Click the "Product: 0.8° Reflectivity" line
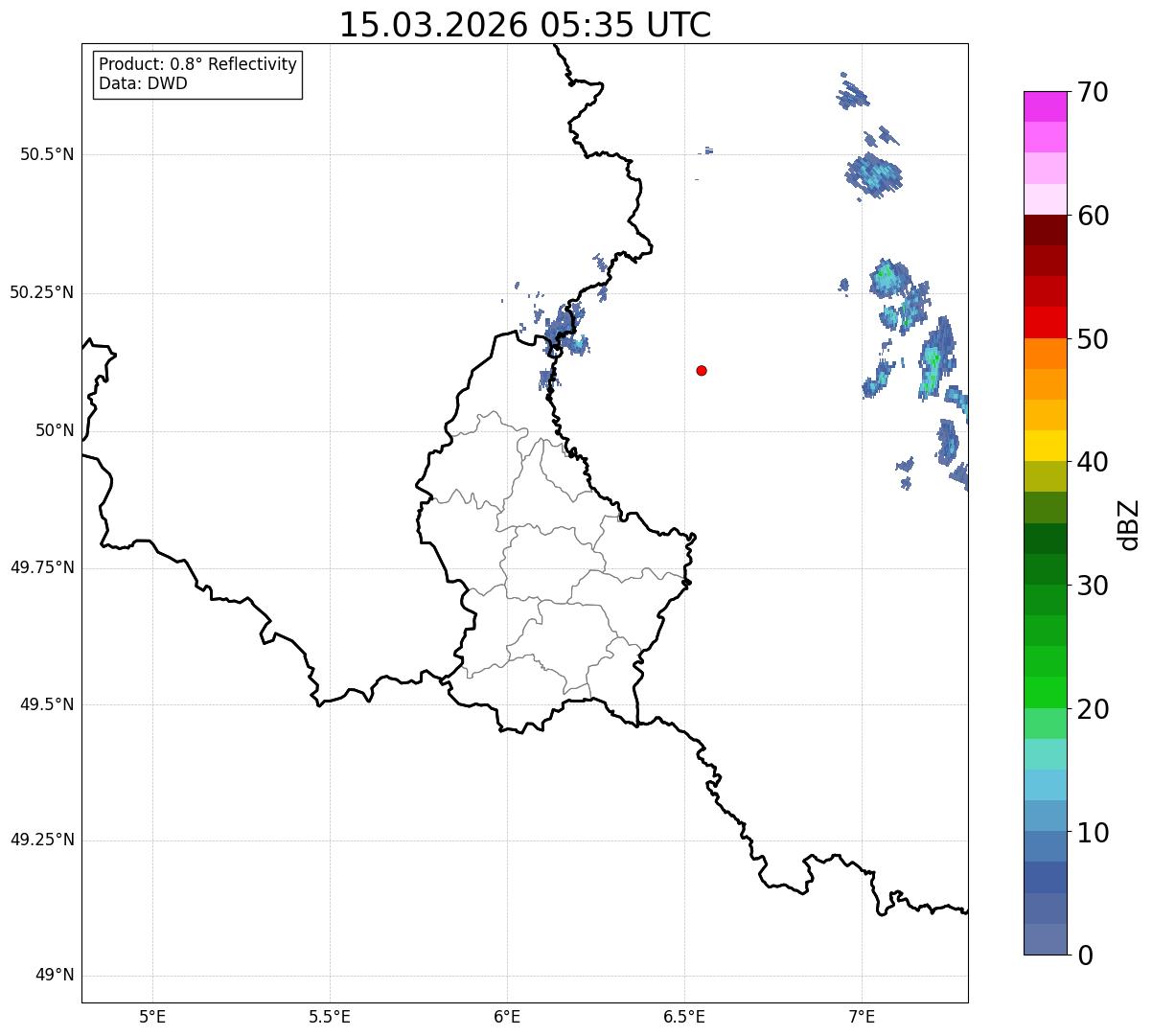The image size is (1152, 1036). (x=198, y=64)
